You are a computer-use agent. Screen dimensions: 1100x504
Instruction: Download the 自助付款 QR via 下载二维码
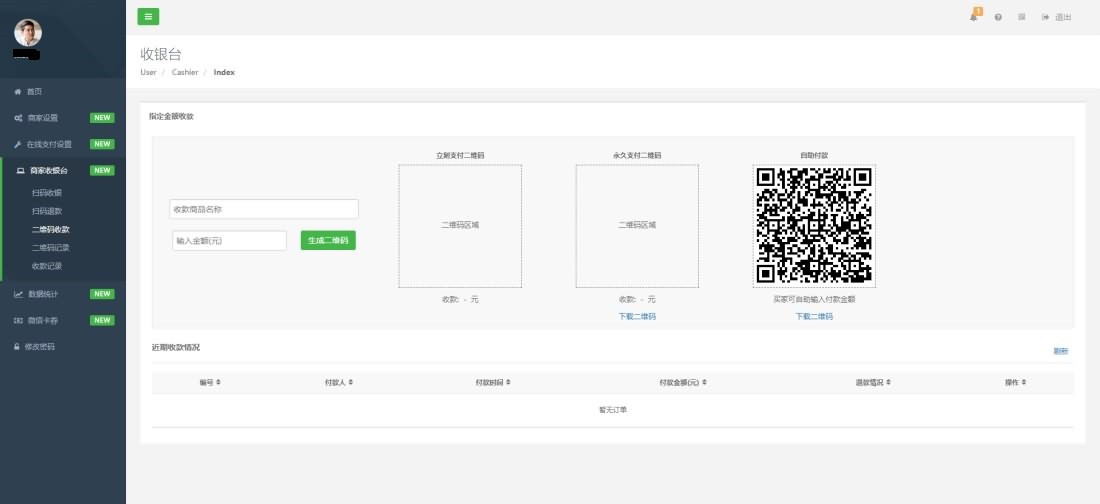click(x=814, y=316)
